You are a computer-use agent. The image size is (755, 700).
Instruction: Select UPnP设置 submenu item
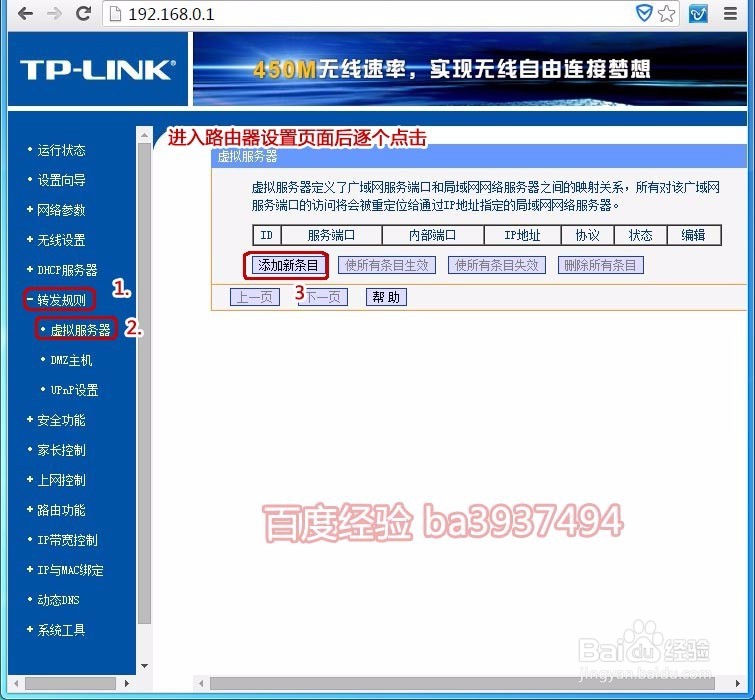pos(74,390)
